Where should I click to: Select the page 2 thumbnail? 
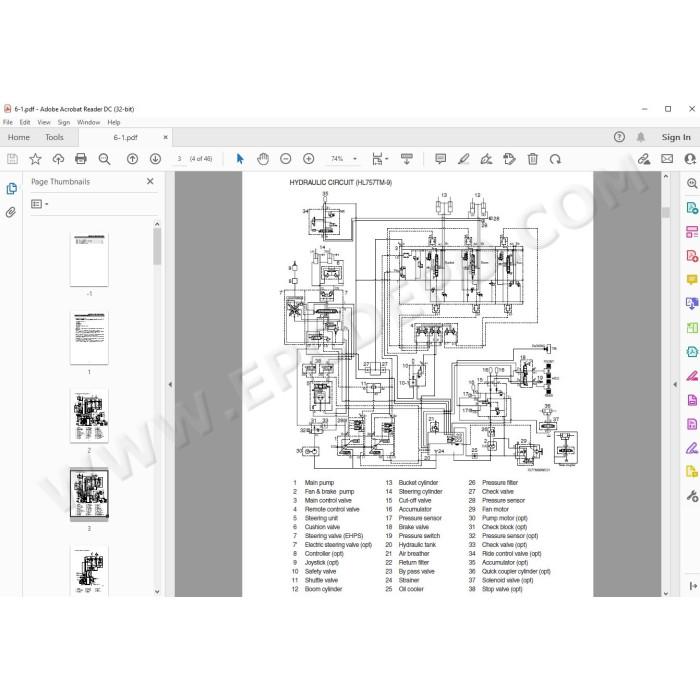coord(89,416)
